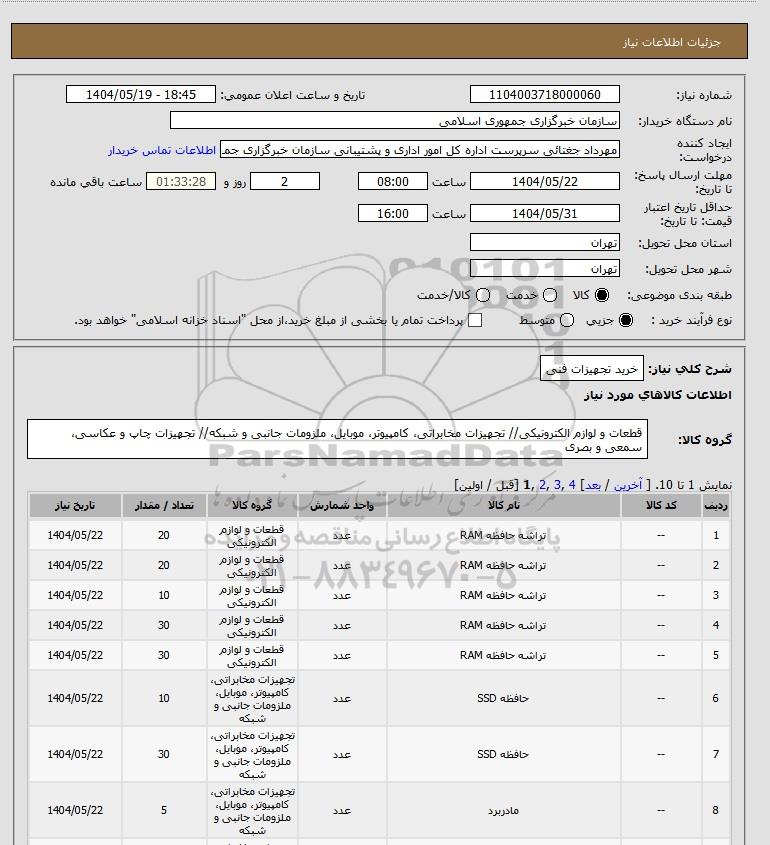770x845 pixels.
Task: Click the شماره نیاز number field
Action: (x=545, y=94)
